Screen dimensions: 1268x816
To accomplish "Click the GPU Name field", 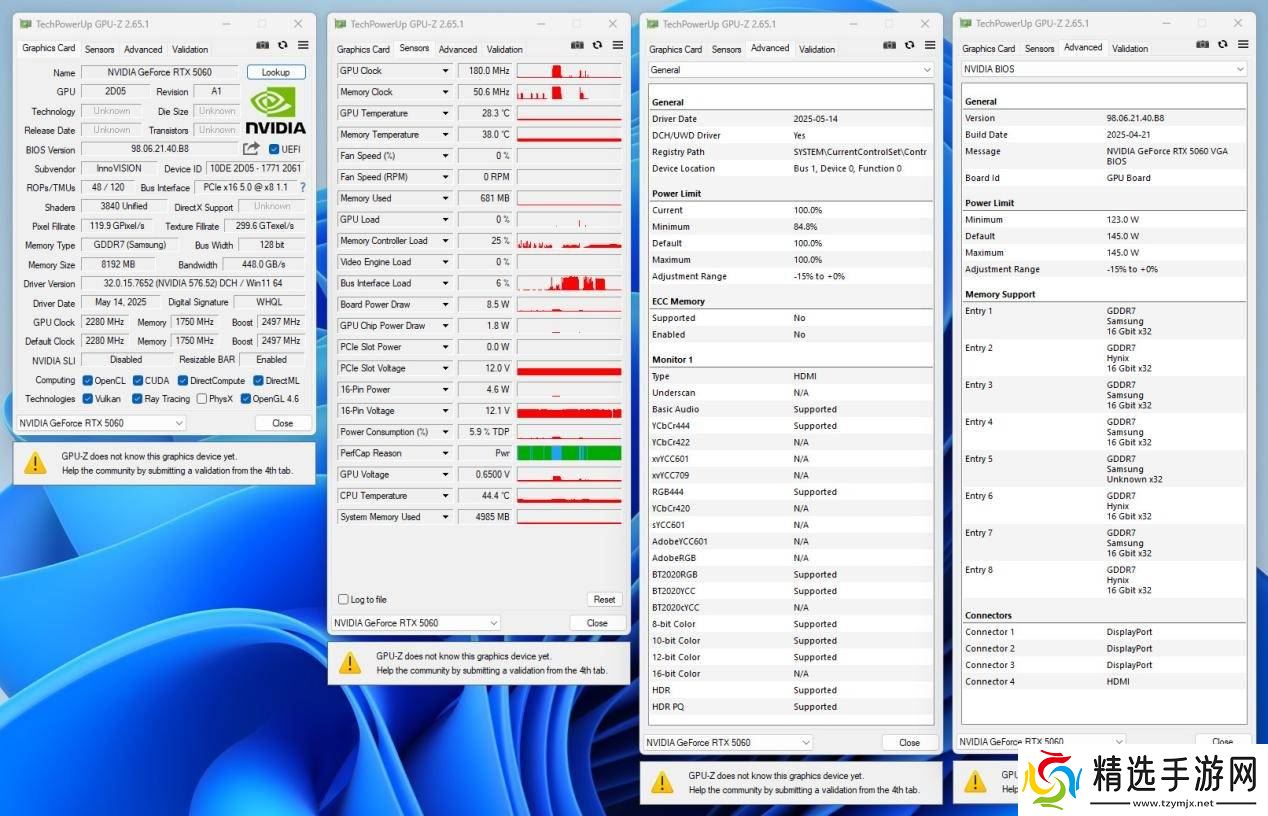I will [160, 72].
